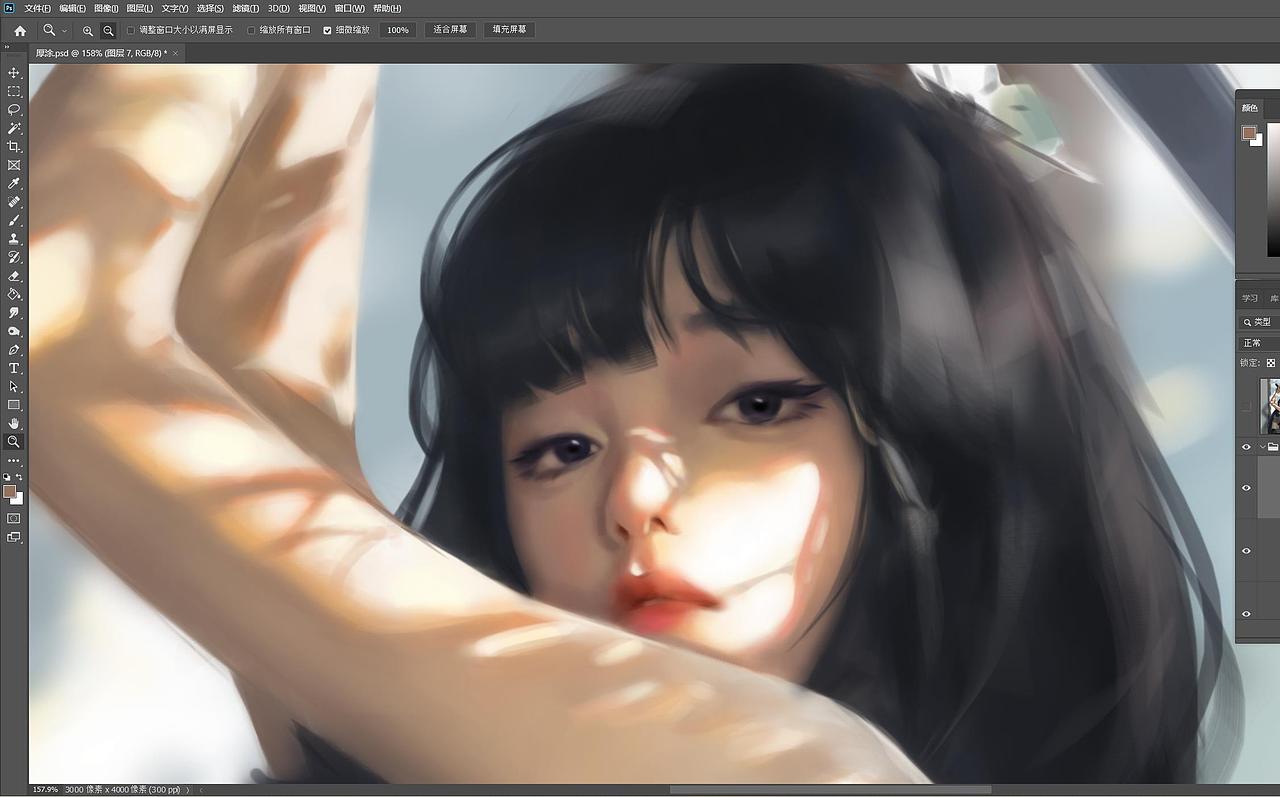
Task: Click Home icon in options bar
Action: (x=20, y=30)
